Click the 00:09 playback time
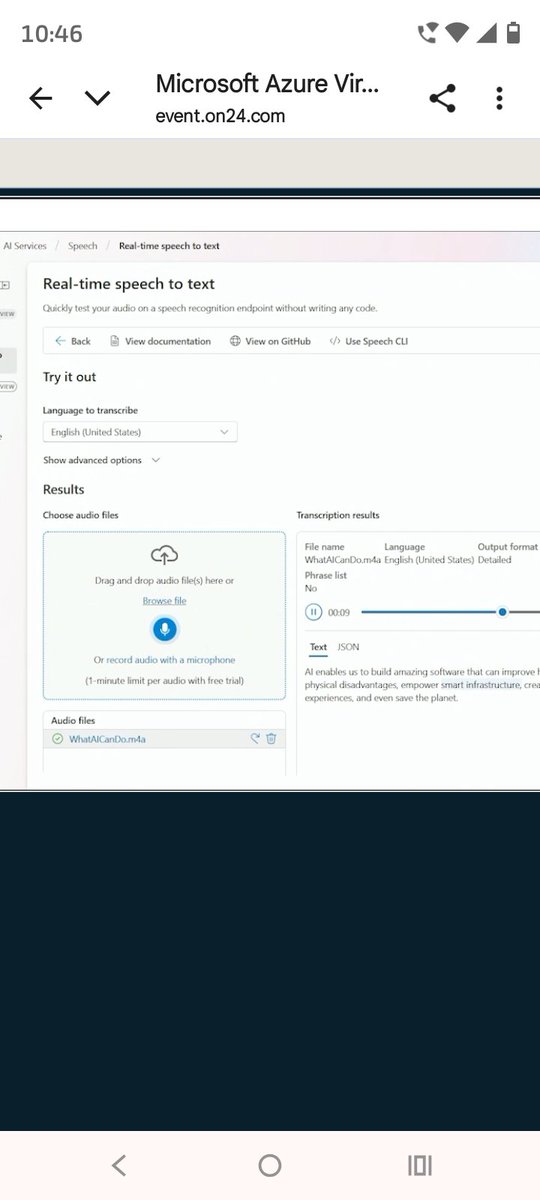 [339, 612]
